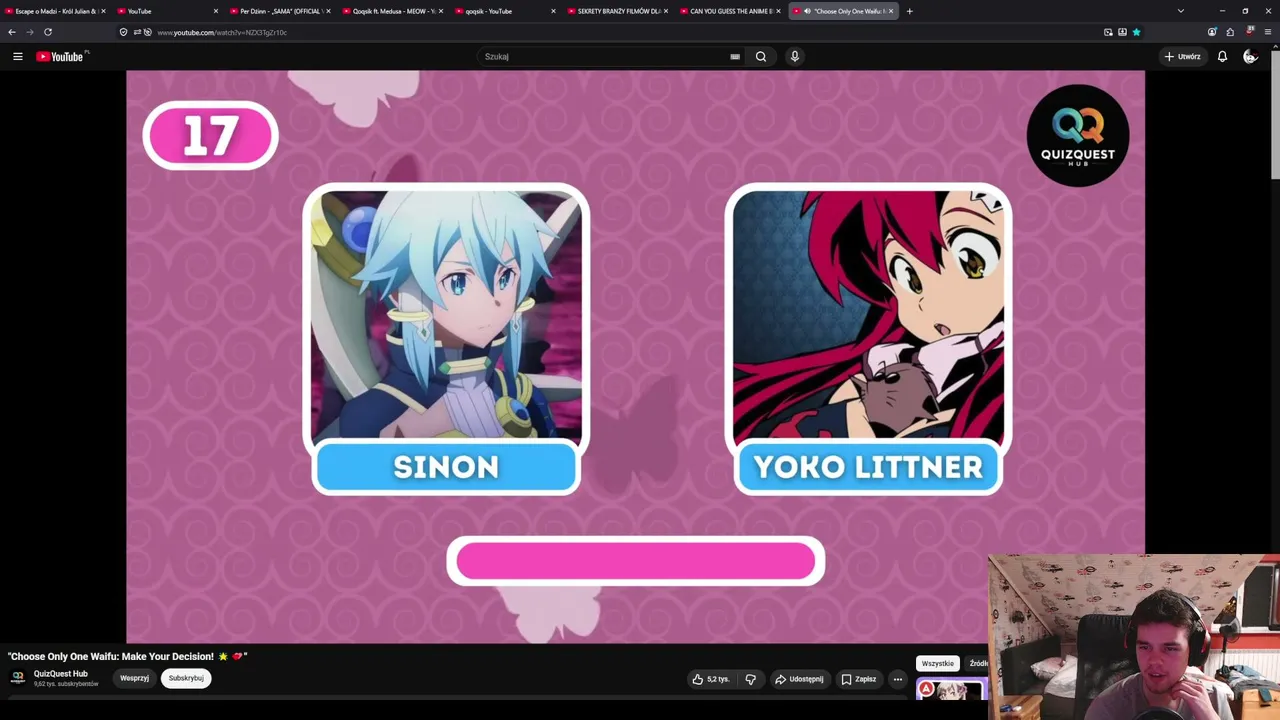Open the tracking protection shield icon
Image resolution: width=1280 pixels, height=720 pixels.
[x=123, y=32]
